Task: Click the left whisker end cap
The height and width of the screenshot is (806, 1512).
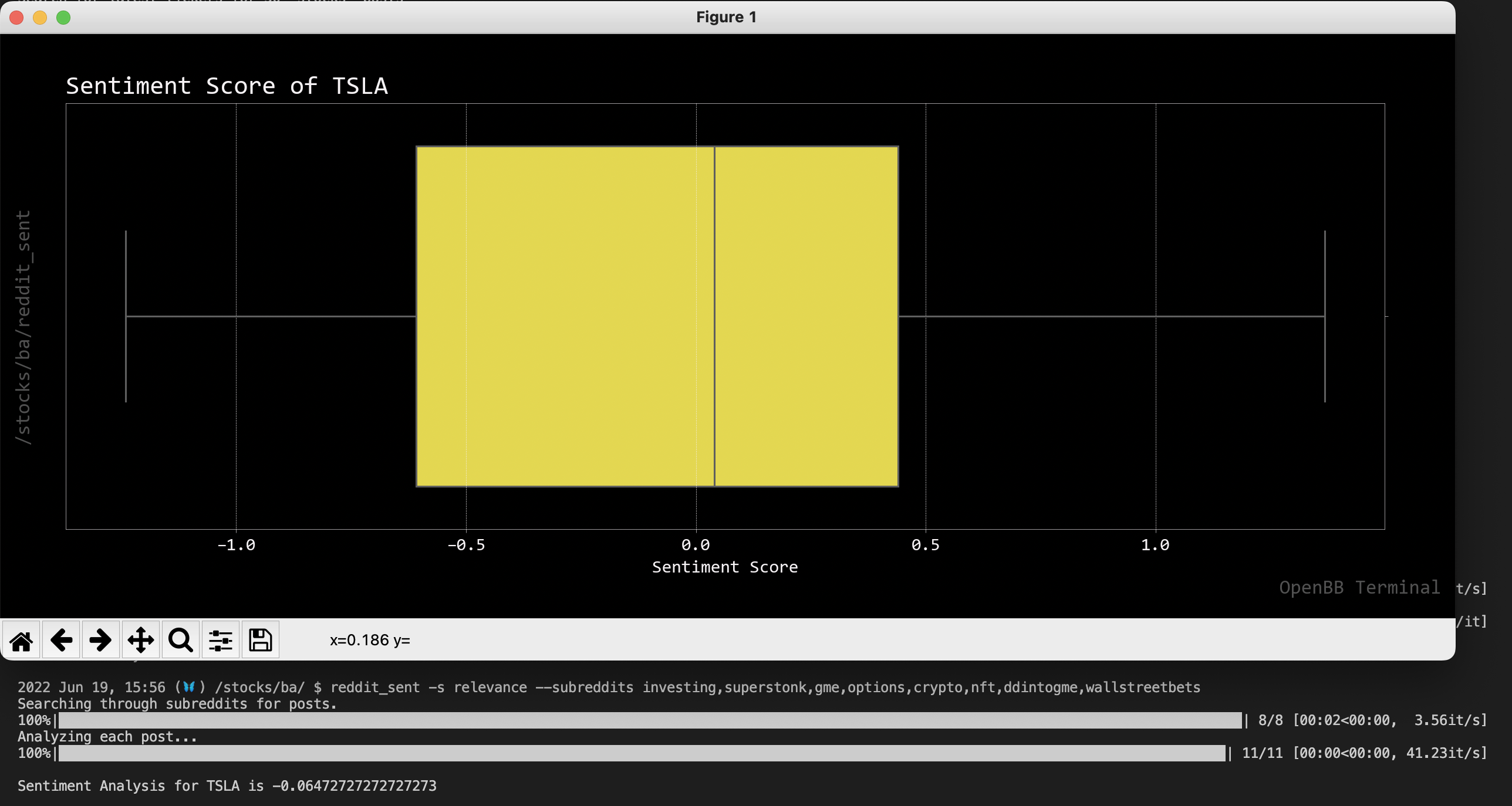Action: click(x=126, y=317)
